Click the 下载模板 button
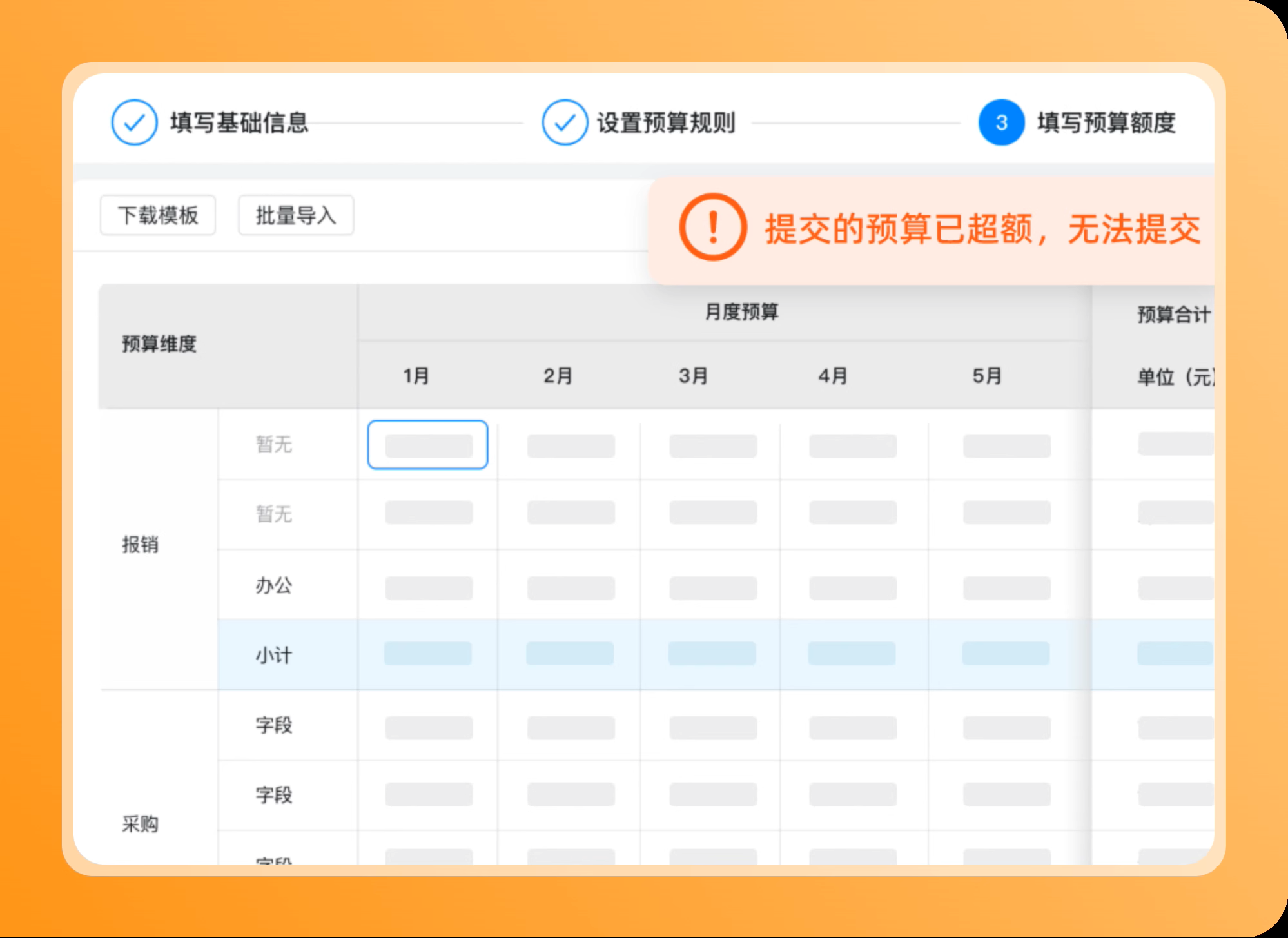 coord(158,215)
